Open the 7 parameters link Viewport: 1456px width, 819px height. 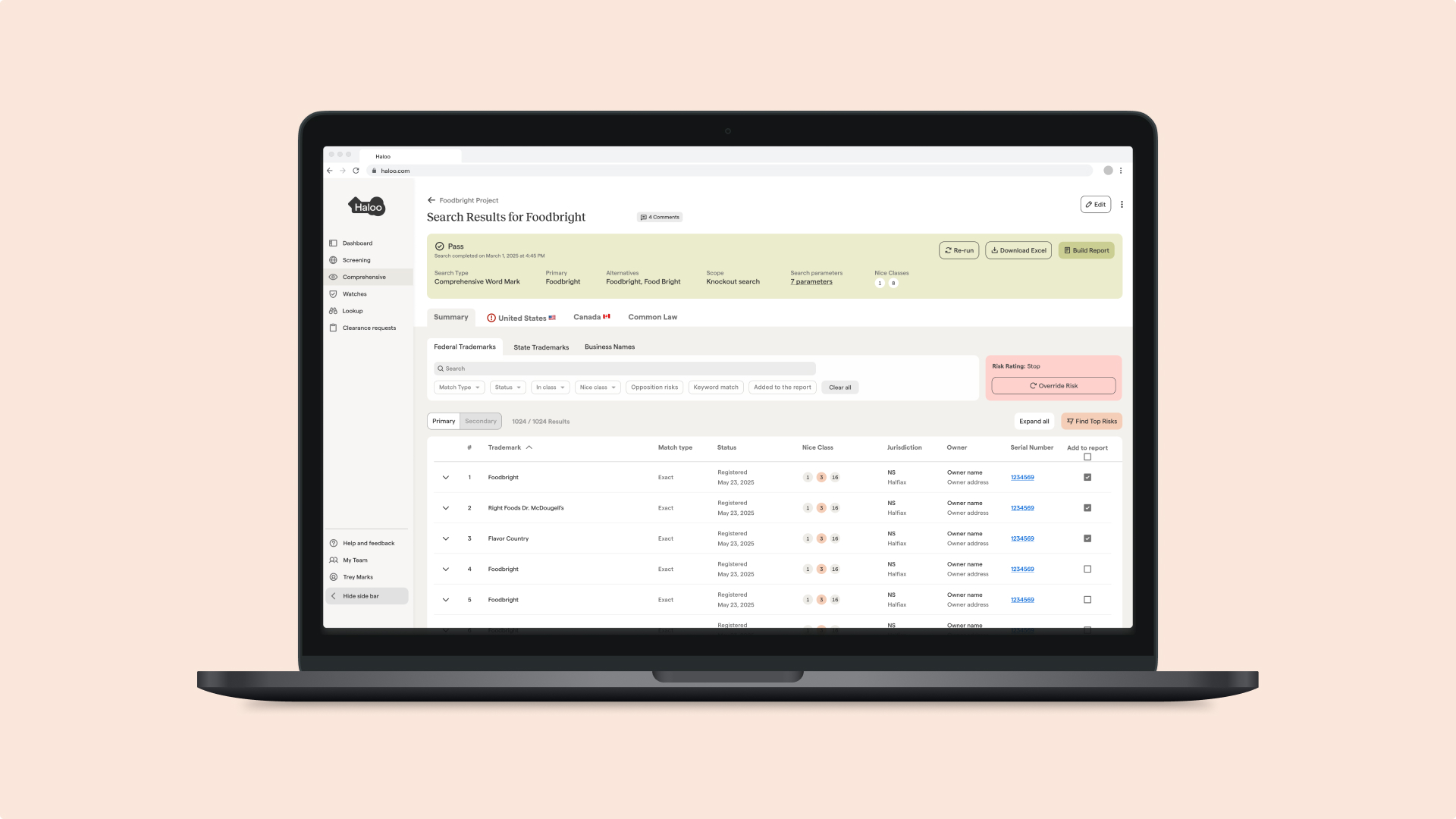[811, 282]
